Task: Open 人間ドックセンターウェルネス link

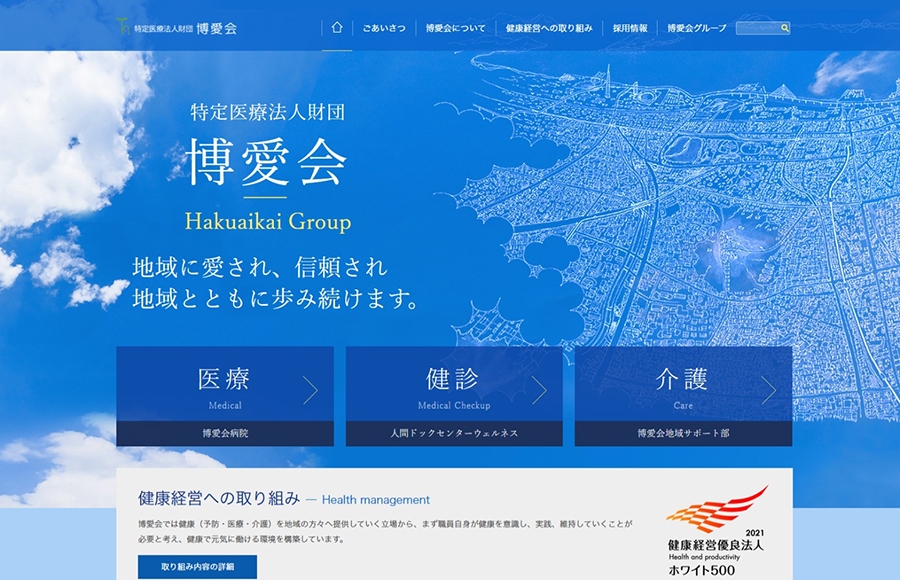Action: (x=454, y=433)
